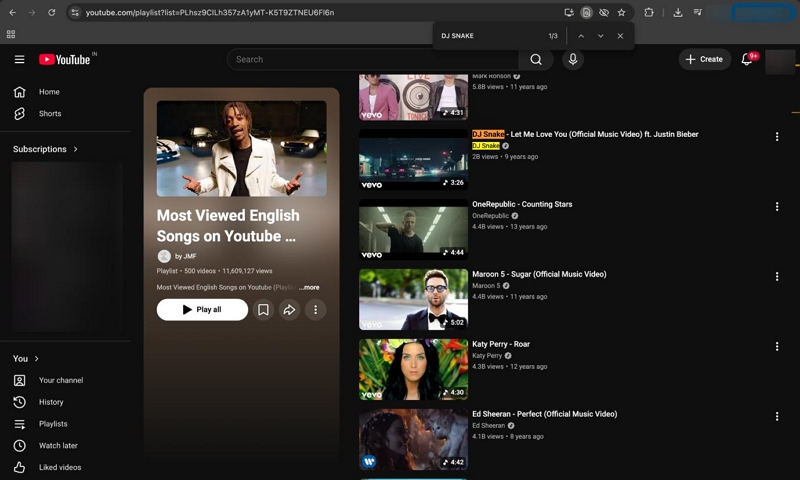Open the DJ Snake channel name link
Screen dimensions: 800x480
pyautogui.click(x=486, y=146)
